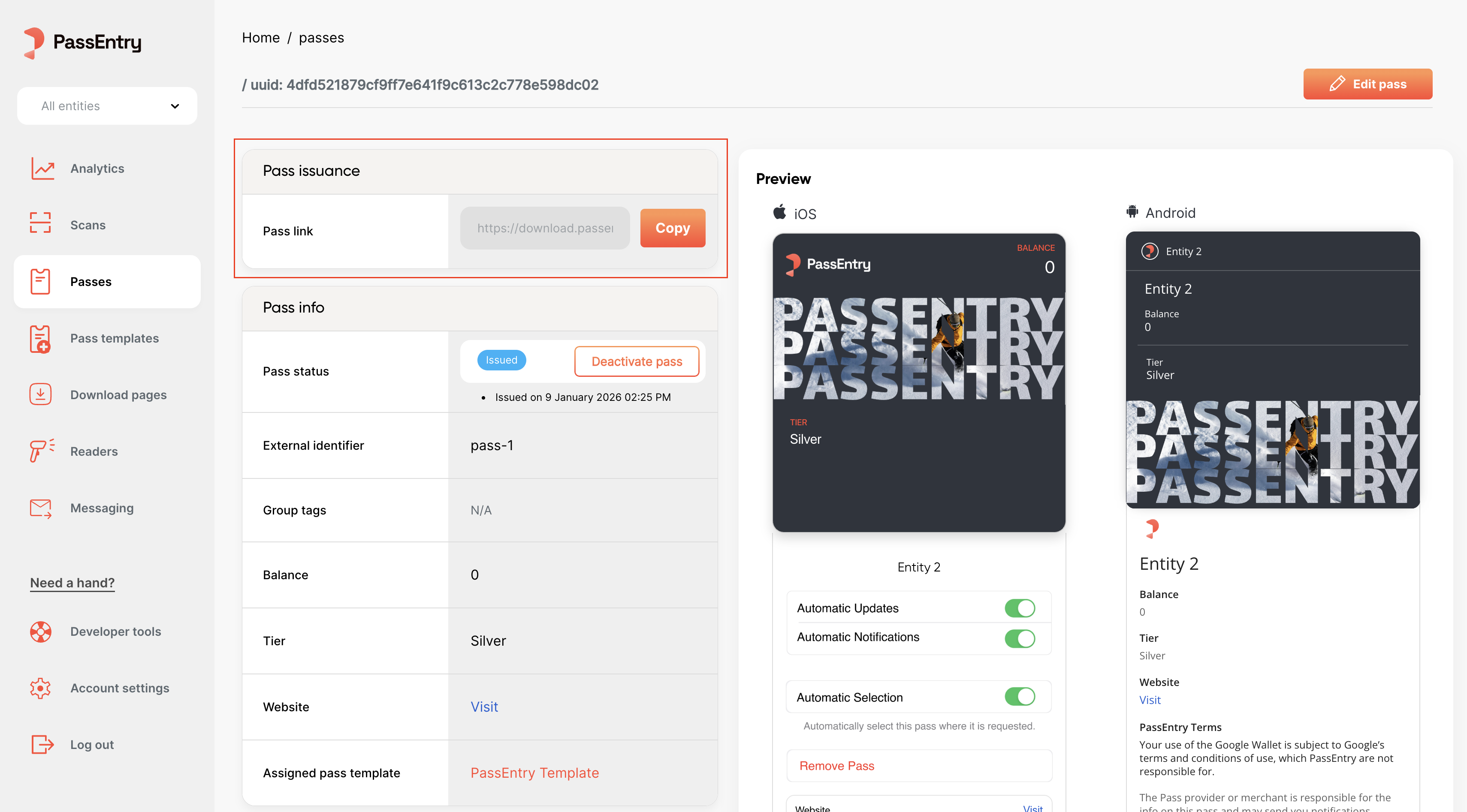The height and width of the screenshot is (812, 1467).
Task: Click the Edit pass button
Action: point(1367,84)
